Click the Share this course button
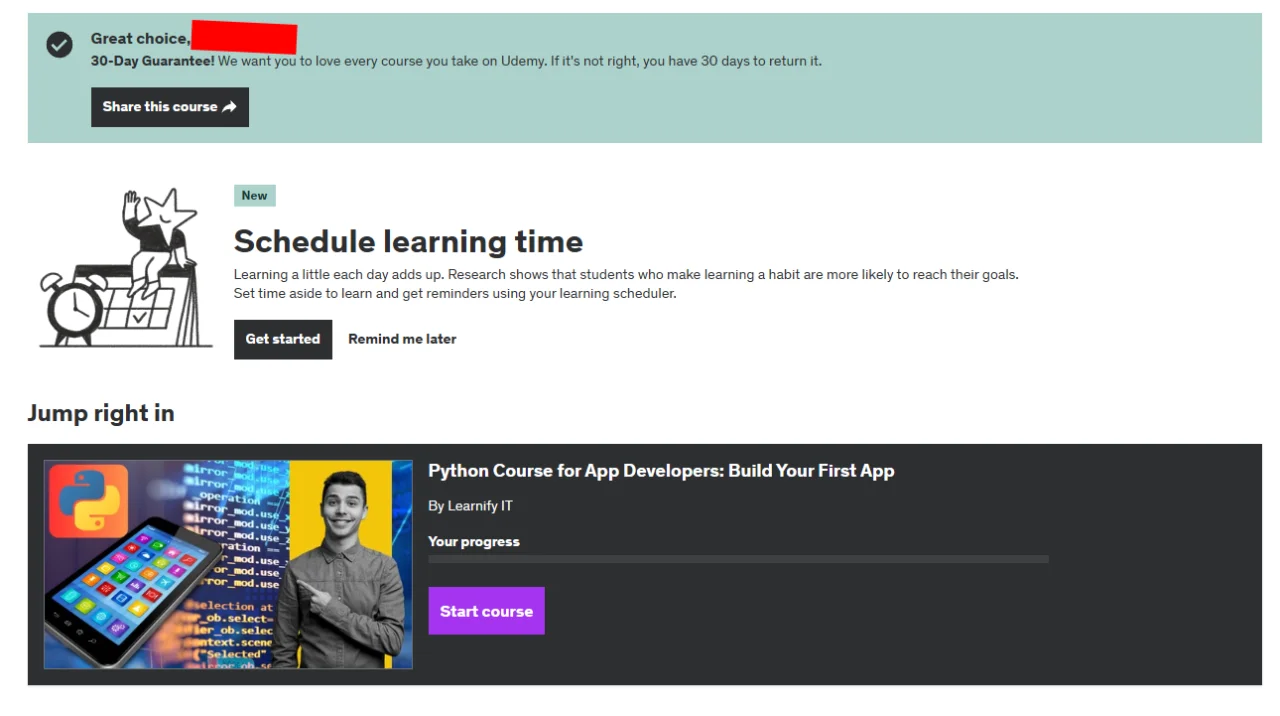This screenshot has width=1280, height=716. pos(170,107)
